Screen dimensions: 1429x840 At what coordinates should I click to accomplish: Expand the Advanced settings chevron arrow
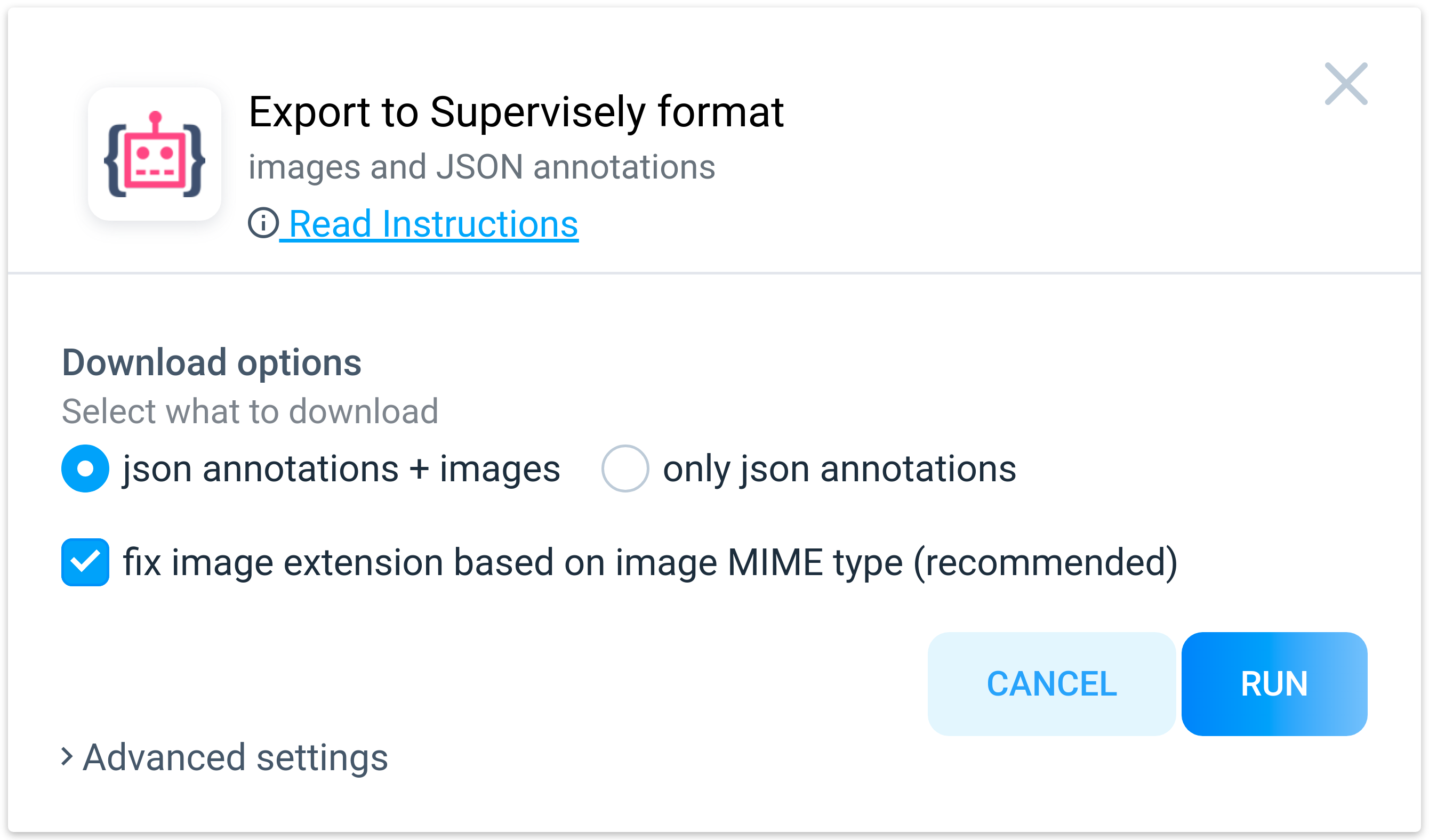pyautogui.click(x=67, y=756)
